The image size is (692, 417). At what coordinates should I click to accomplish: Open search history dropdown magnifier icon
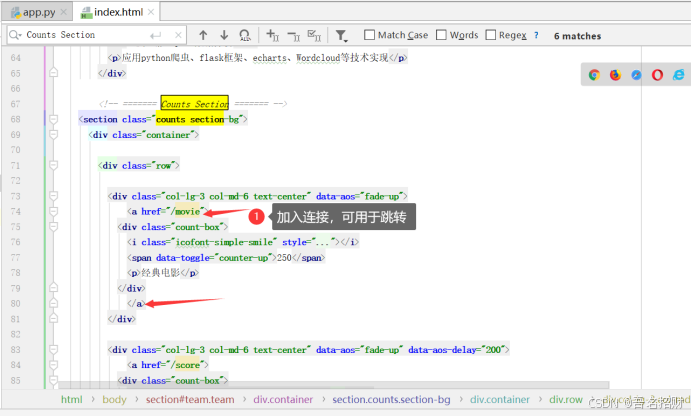[x=15, y=35]
